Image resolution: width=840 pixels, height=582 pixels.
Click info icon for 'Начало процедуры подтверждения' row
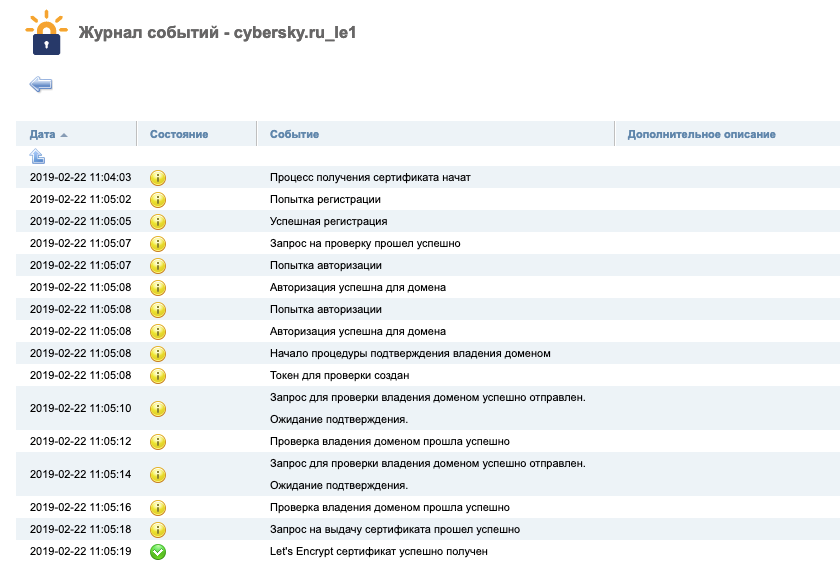tap(158, 353)
